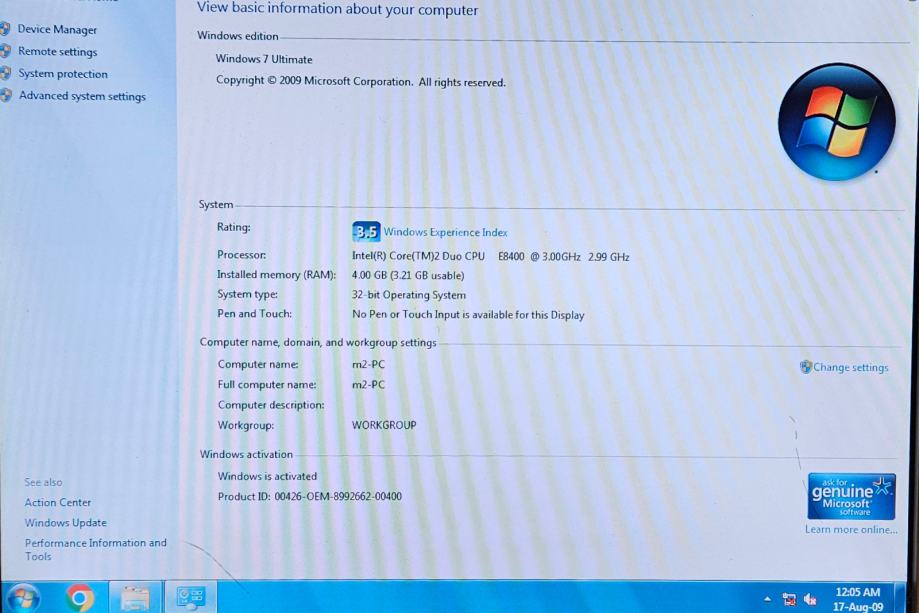Open the Learn more online link
Viewport: 919px width, 613px height.
tap(851, 530)
